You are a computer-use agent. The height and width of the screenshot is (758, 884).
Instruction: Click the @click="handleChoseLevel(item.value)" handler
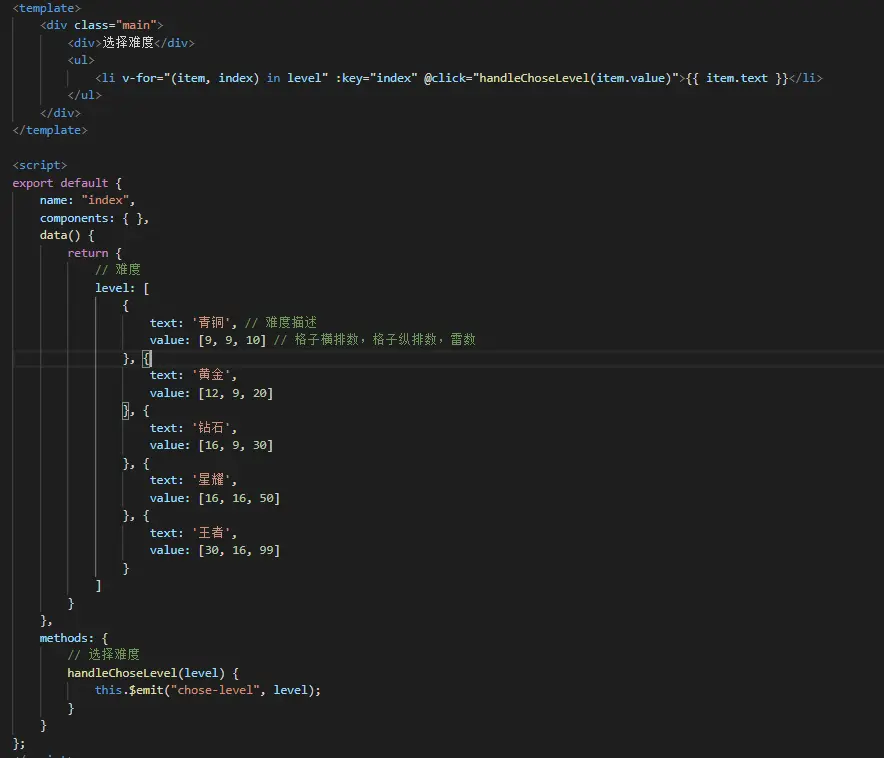pyautogui.click(x=551, y=78)
